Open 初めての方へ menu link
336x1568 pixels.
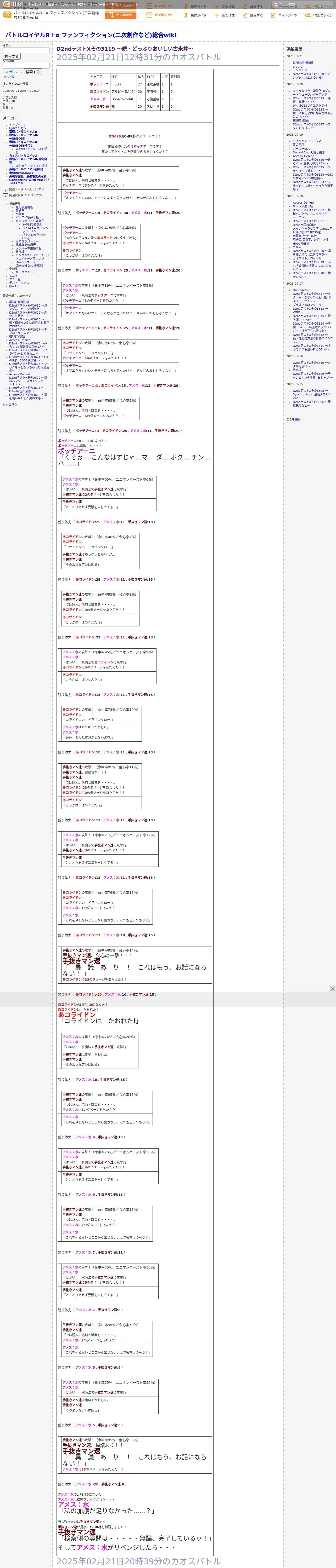pos(18,128)
